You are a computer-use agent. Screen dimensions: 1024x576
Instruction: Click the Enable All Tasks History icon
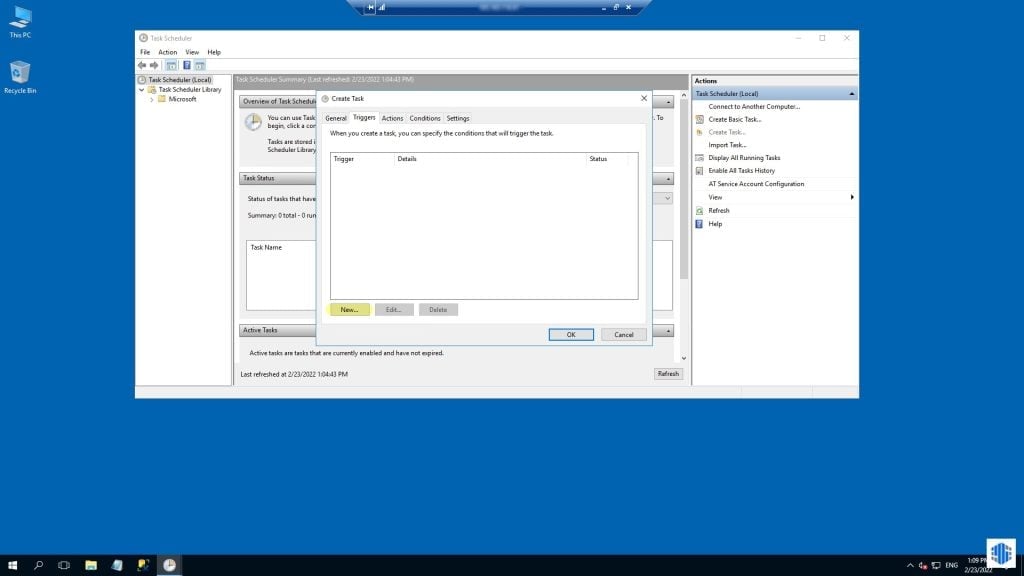point(701,170)
